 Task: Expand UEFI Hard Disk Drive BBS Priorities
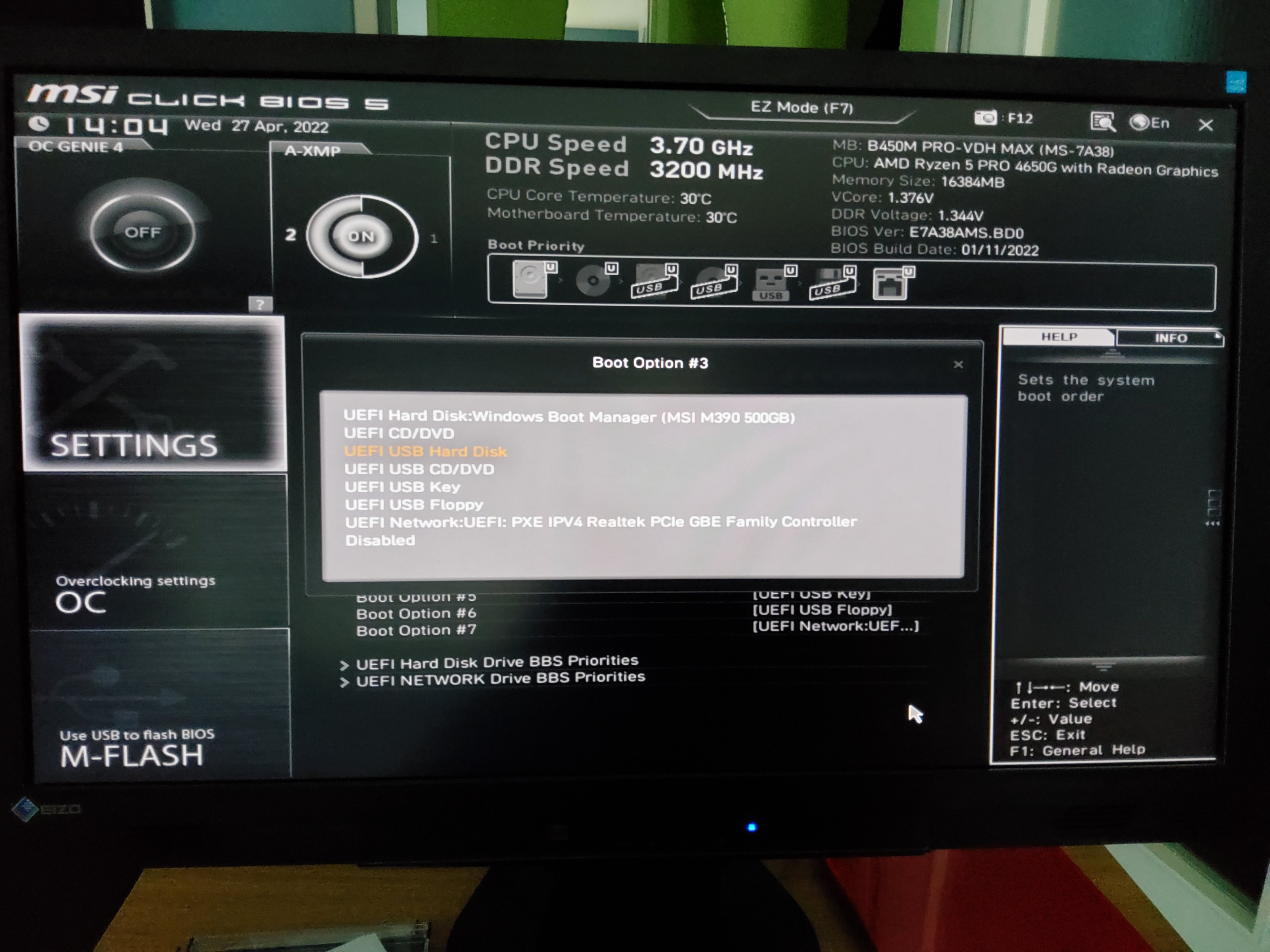(x=497, y=662)
